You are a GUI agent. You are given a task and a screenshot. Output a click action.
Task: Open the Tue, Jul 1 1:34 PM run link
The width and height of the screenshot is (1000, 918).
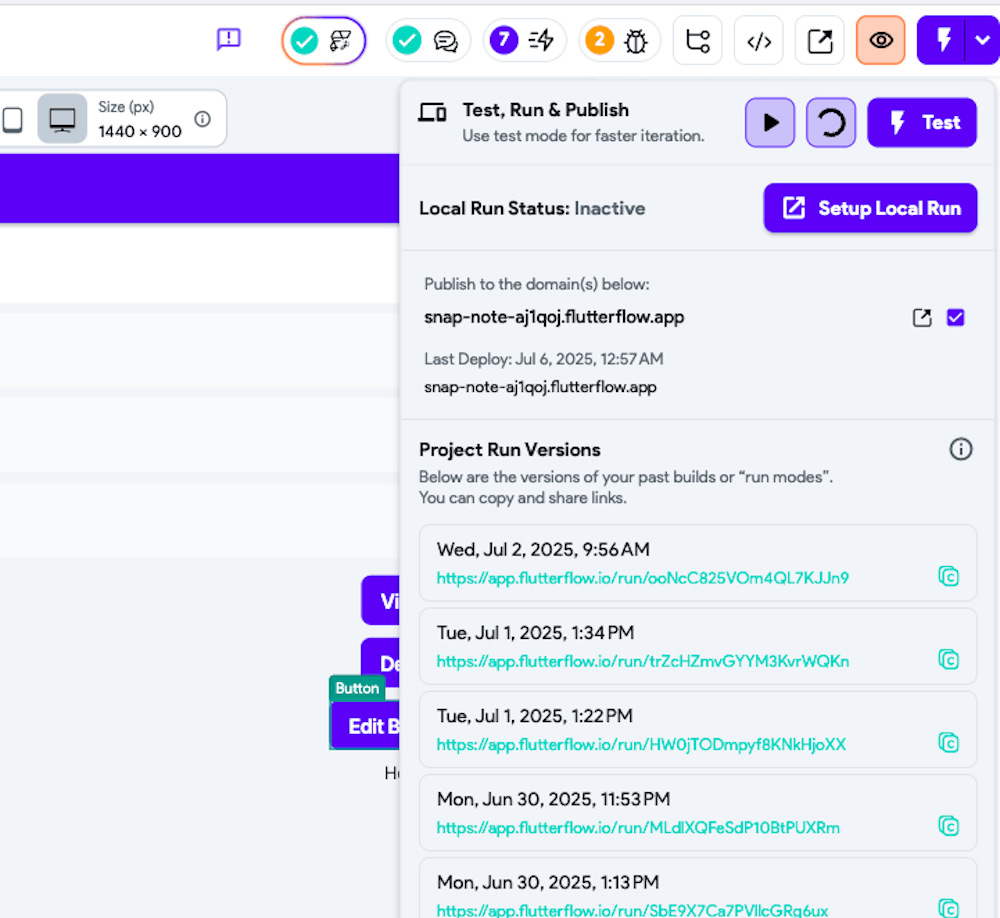click(642, 661)
